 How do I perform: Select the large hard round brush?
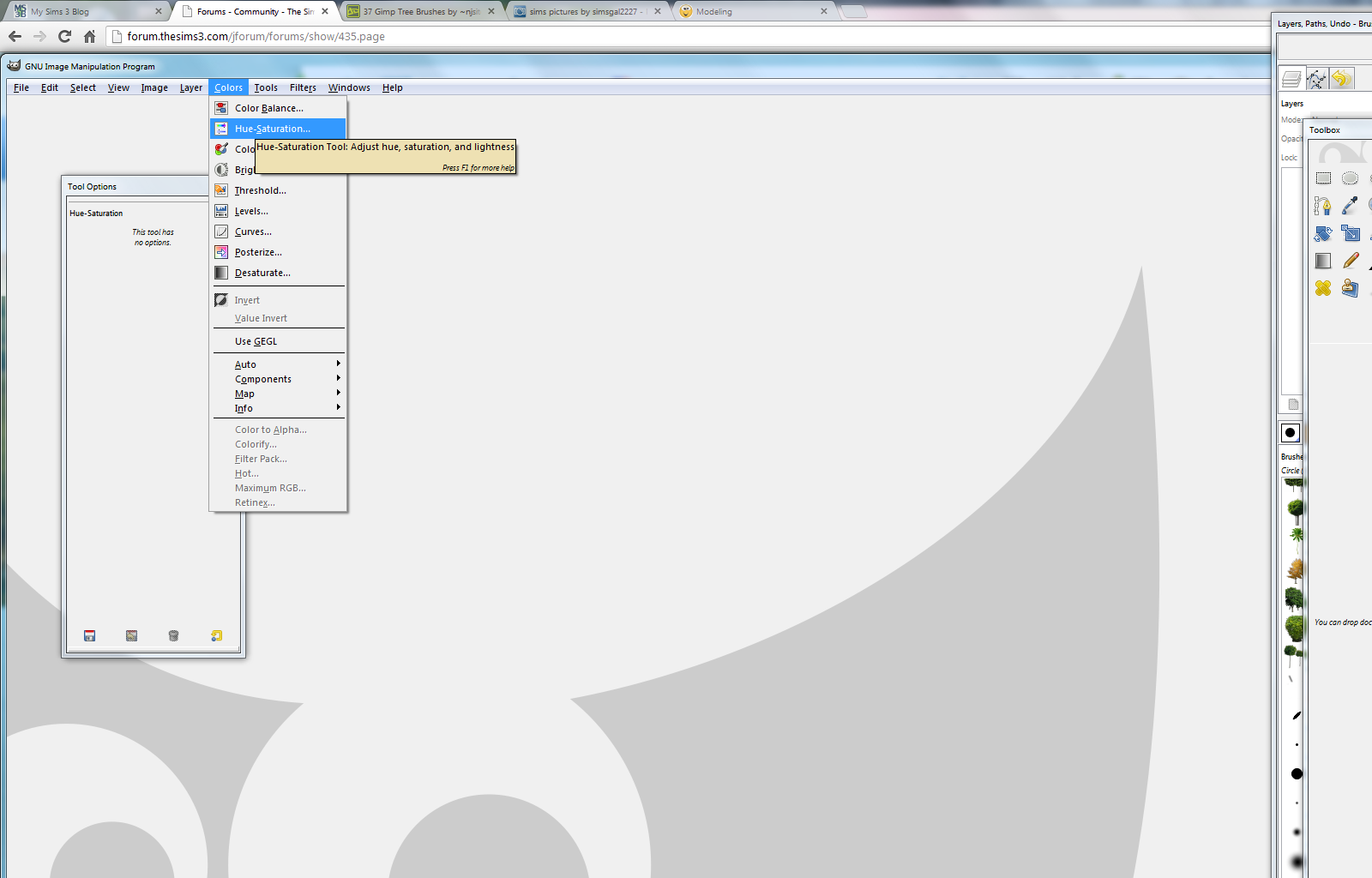point(1297,773)
